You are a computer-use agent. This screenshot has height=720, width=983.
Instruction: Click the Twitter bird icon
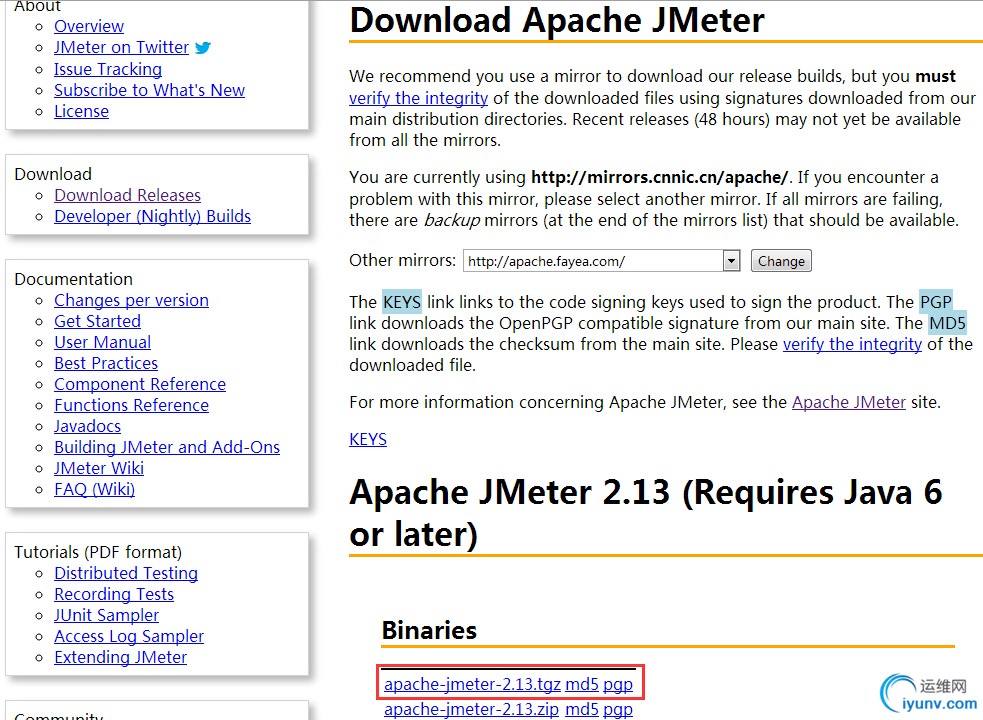(202, 48)
